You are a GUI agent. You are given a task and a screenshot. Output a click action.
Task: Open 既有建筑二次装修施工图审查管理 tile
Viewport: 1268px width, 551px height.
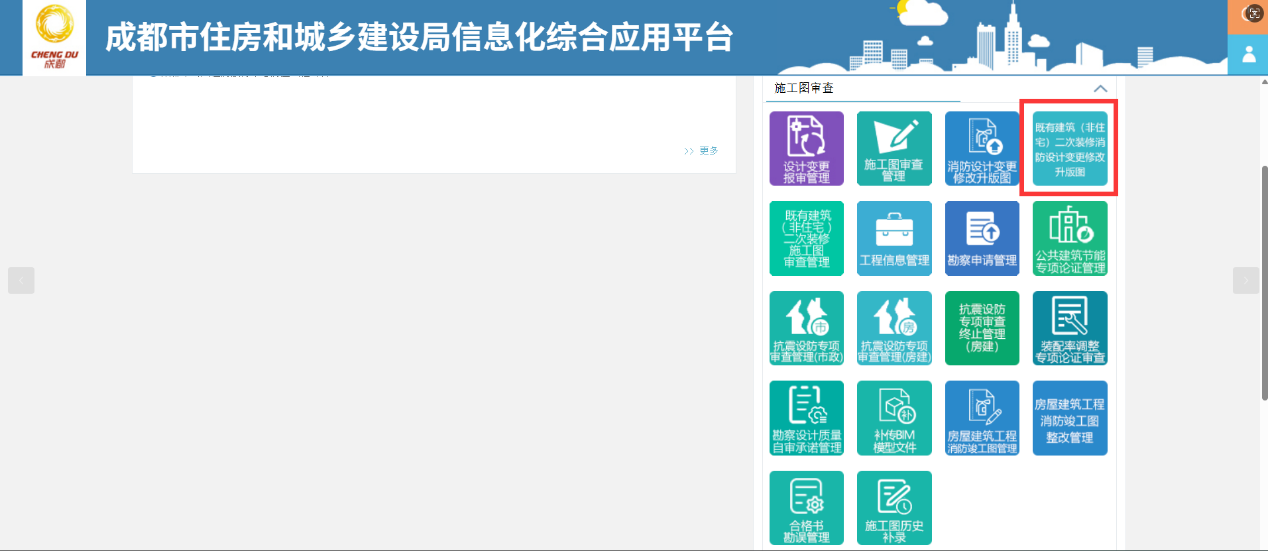tap(806, 238)
